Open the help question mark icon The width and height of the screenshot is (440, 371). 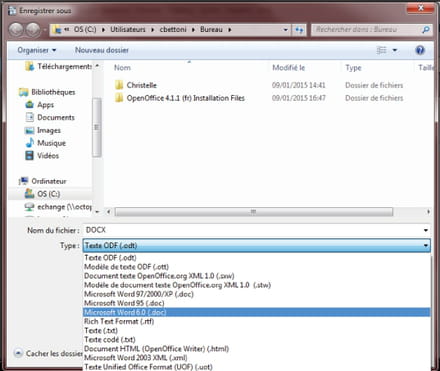[420, 50]
